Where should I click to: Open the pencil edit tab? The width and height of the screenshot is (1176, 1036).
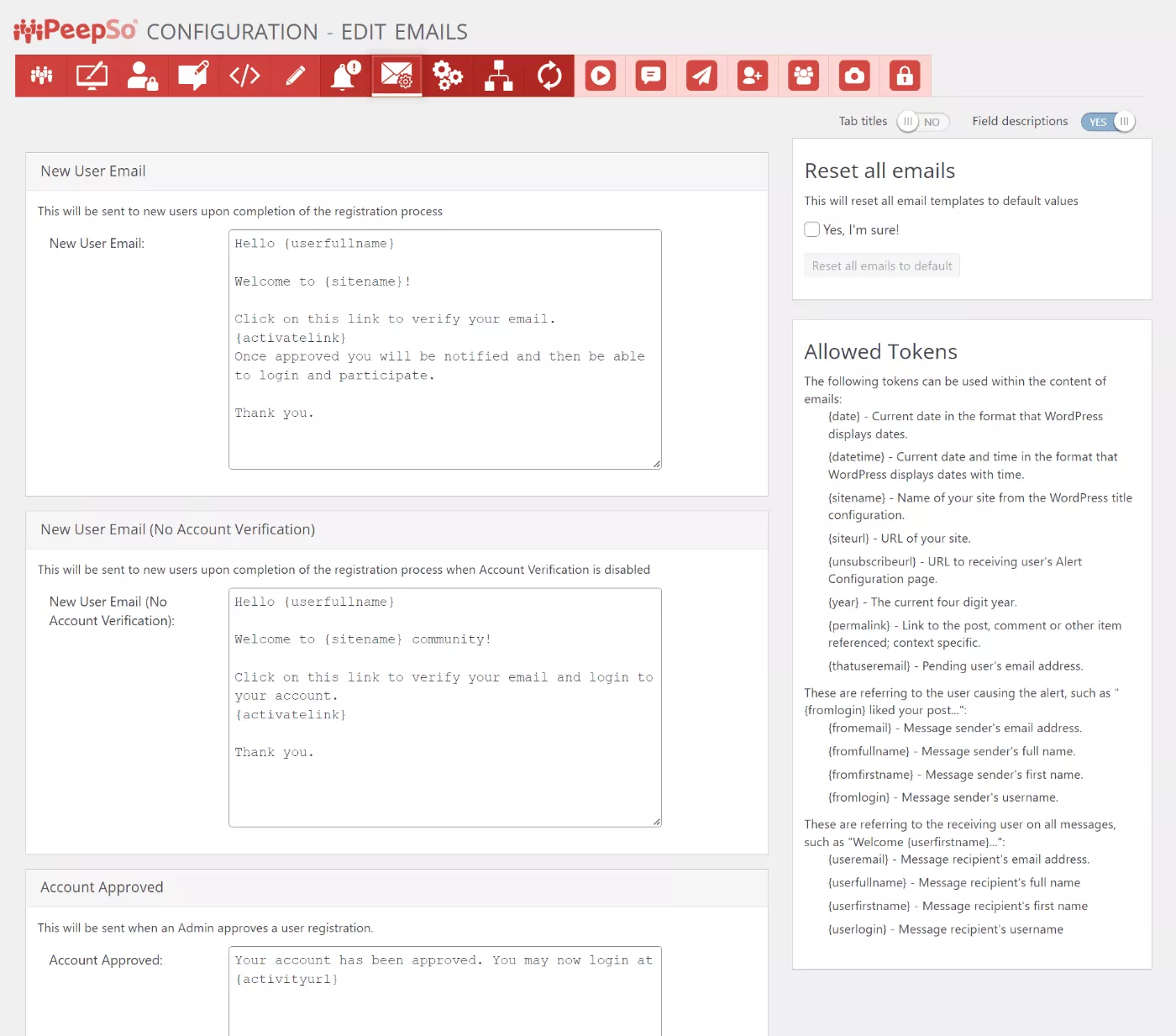tap(296, 76)
